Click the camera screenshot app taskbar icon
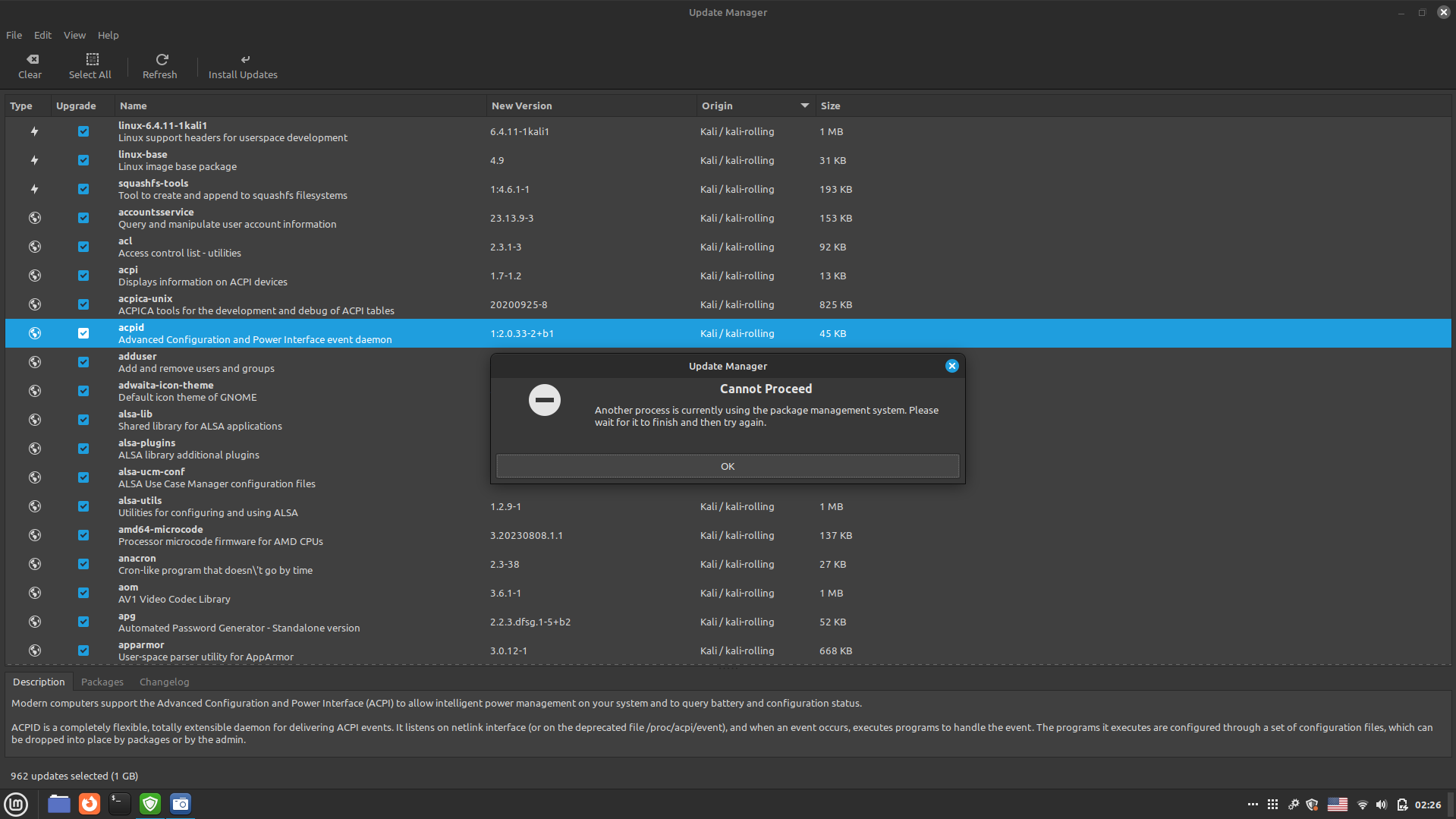The width and height of the screenshot is (1456, 819). [181, 804]
